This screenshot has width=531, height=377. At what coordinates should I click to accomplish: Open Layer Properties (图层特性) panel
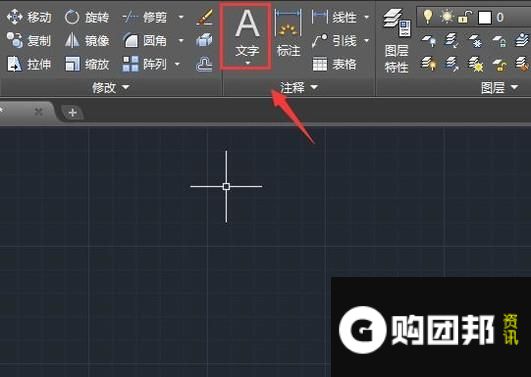click(397, 41)
